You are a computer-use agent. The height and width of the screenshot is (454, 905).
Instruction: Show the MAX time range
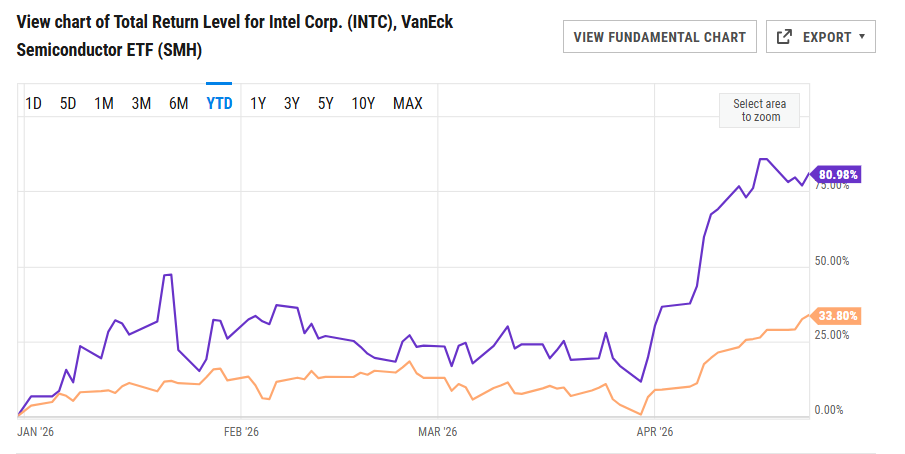[x=407, y=103]
